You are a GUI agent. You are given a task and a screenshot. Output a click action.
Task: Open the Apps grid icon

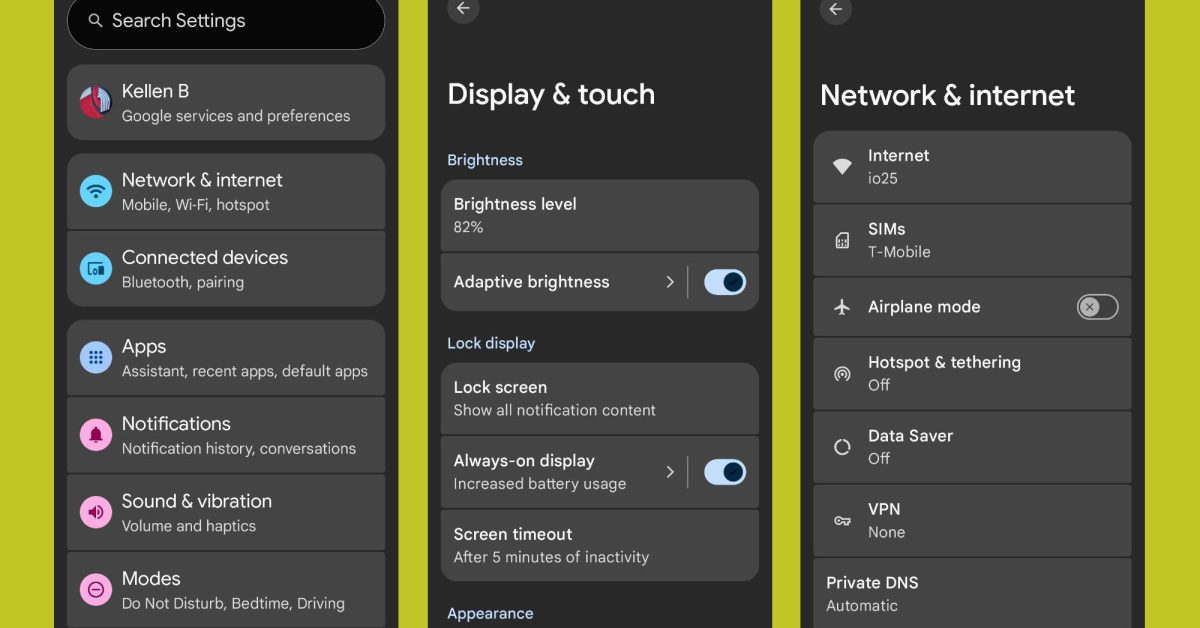96,357
